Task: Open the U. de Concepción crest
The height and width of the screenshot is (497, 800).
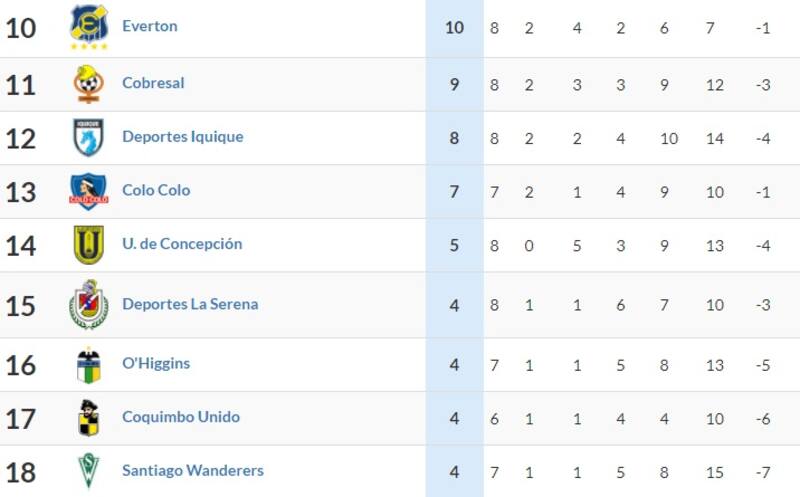Action: coord(89,245)
